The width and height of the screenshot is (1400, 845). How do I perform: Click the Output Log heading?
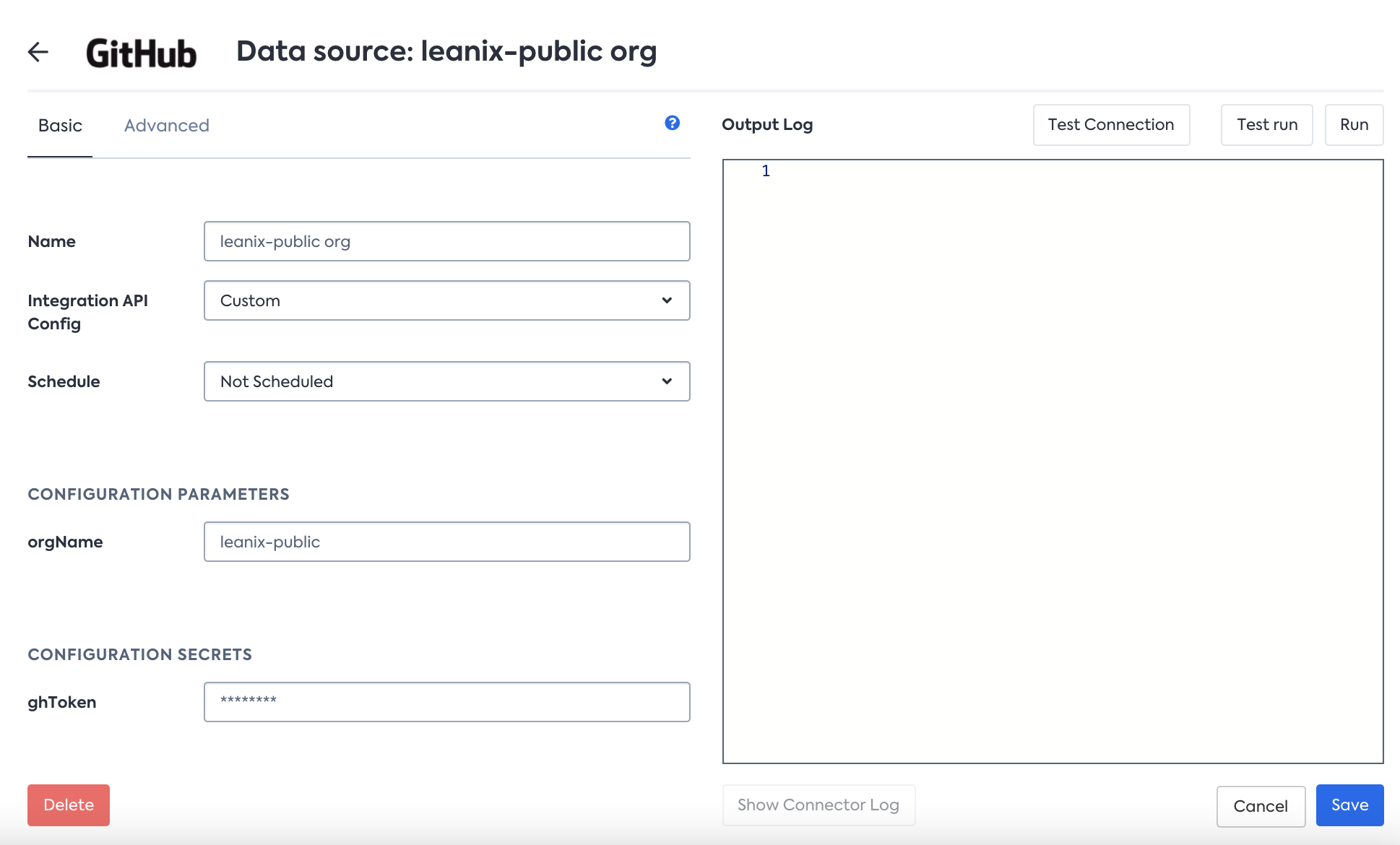[x=767, y=125]
